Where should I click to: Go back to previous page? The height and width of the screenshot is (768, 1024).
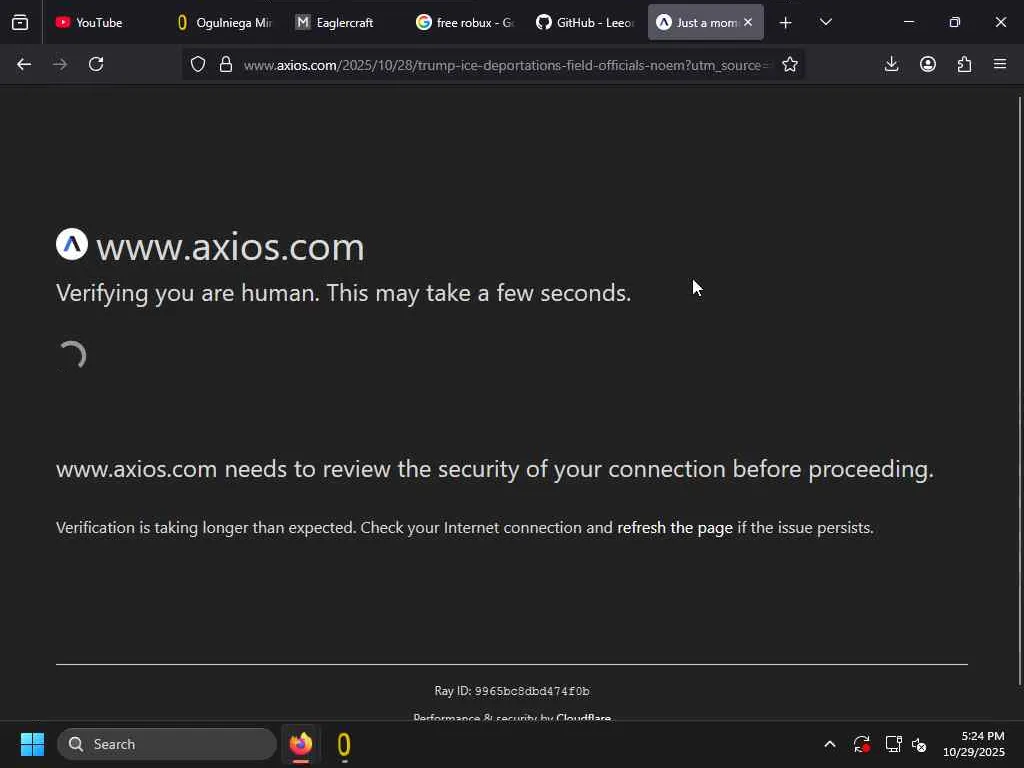(24, 64)
